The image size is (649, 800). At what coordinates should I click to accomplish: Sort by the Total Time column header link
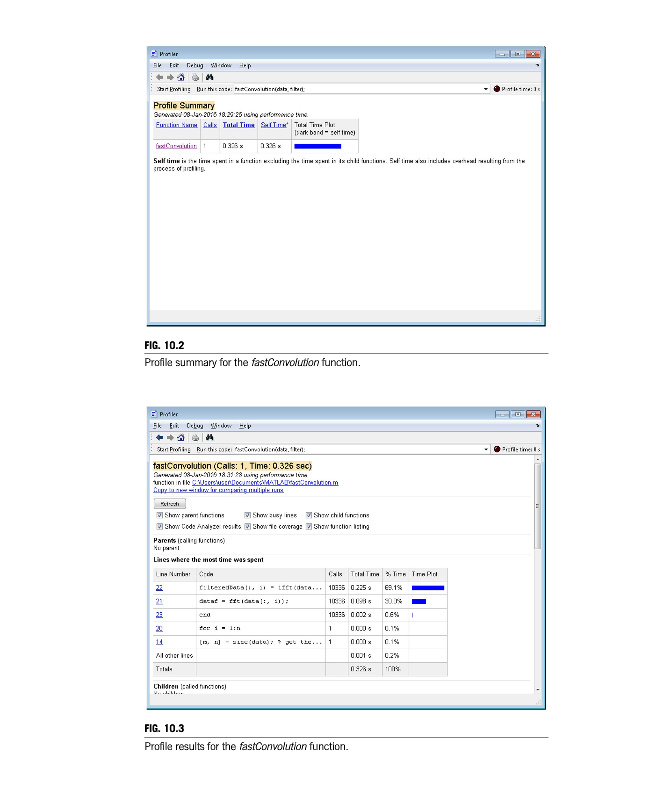(x=238, y=125)
